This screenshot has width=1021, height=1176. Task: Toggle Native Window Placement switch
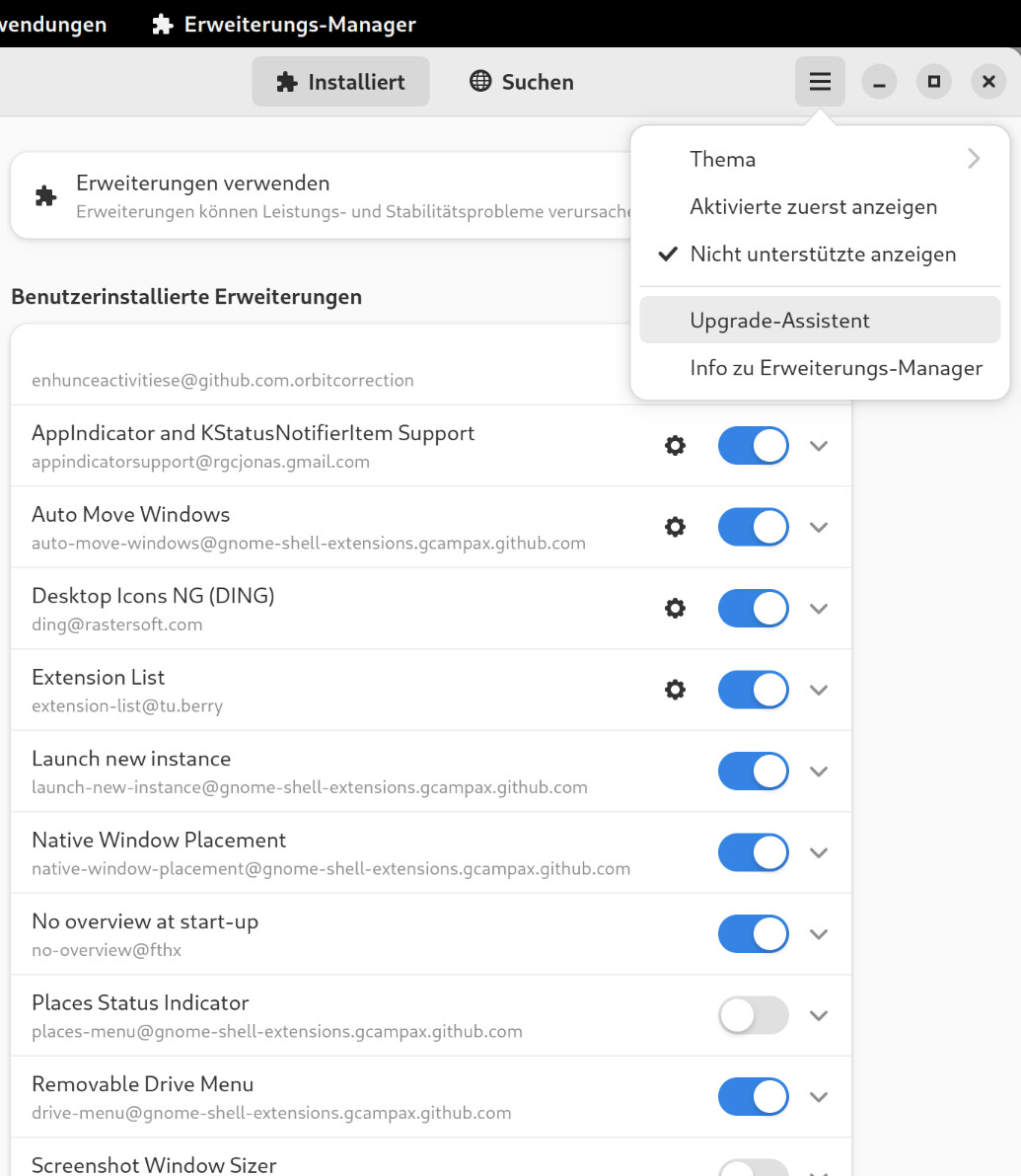(x=754, y=852)
